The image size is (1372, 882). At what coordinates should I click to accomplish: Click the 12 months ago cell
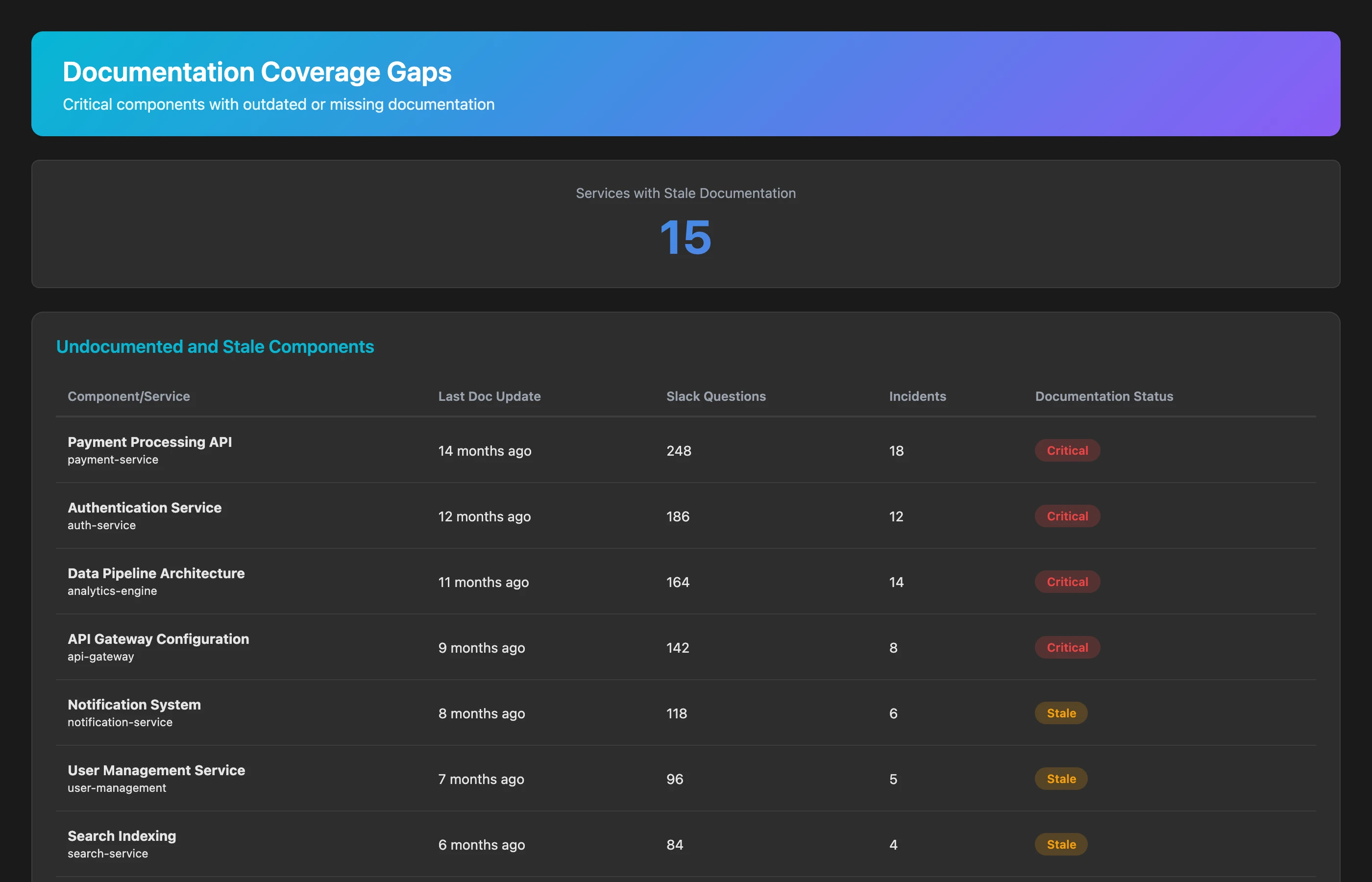(x=485, y=516)
